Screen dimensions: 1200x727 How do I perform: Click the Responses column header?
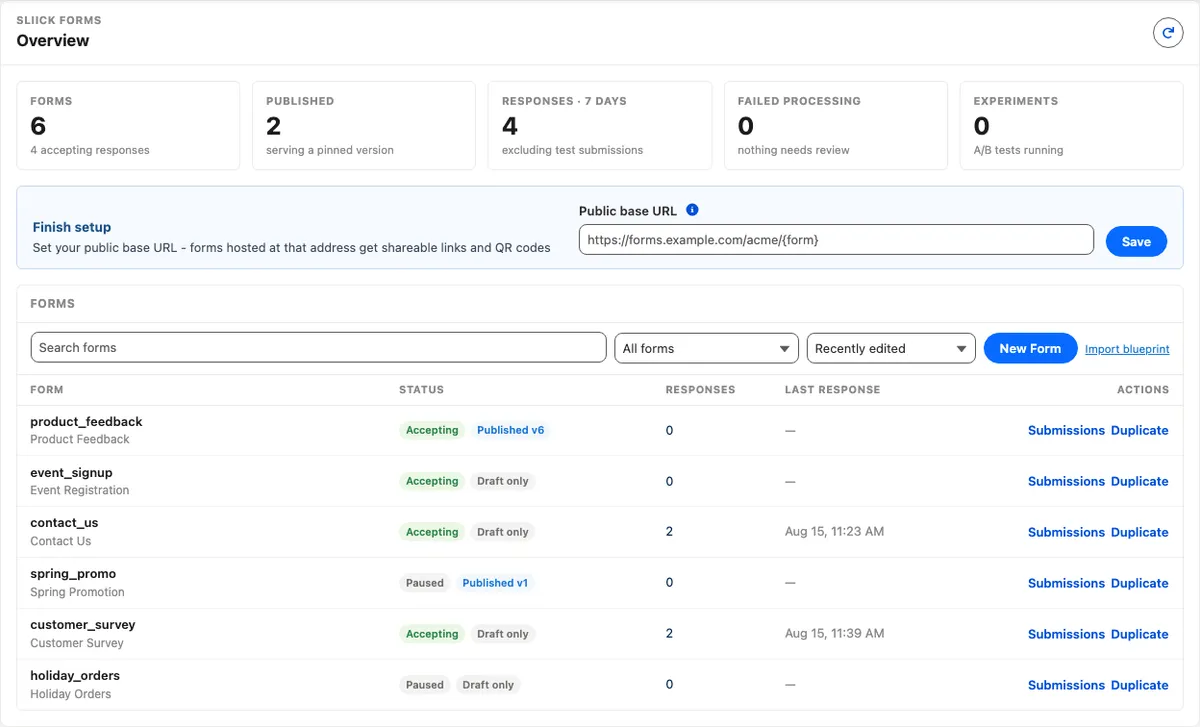tap(700, 390)
